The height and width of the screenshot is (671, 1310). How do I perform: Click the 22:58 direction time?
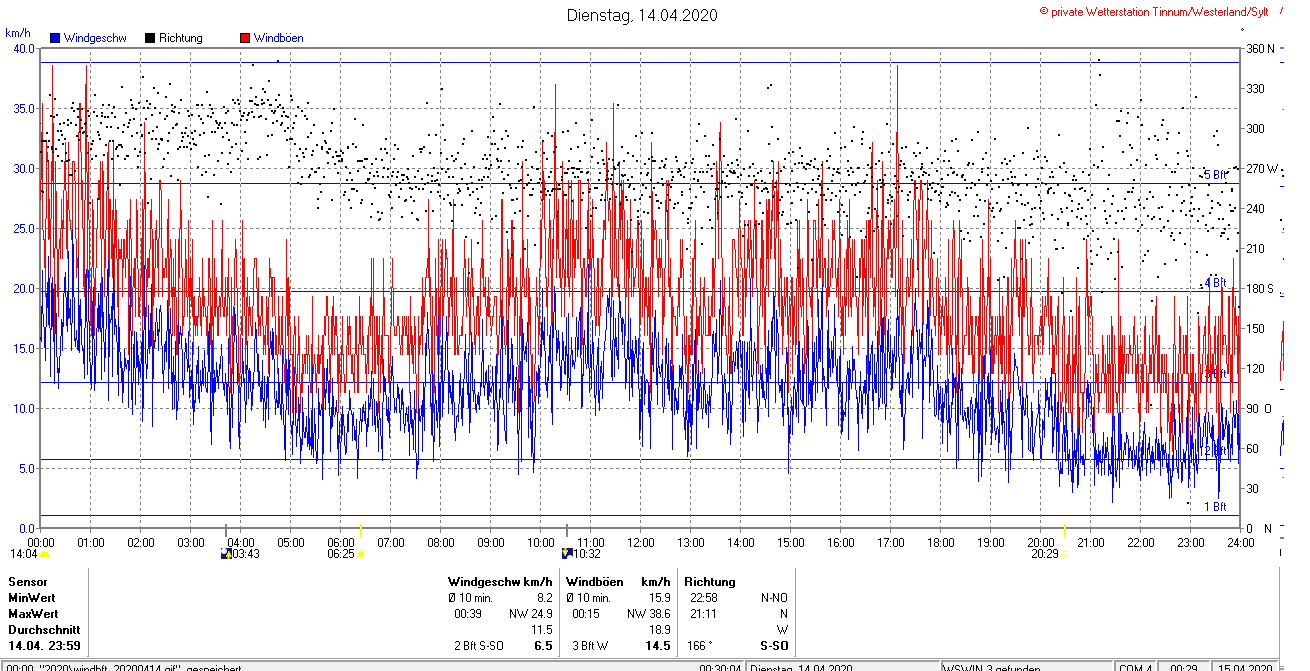pyautogui.click(x=704, y=597)
